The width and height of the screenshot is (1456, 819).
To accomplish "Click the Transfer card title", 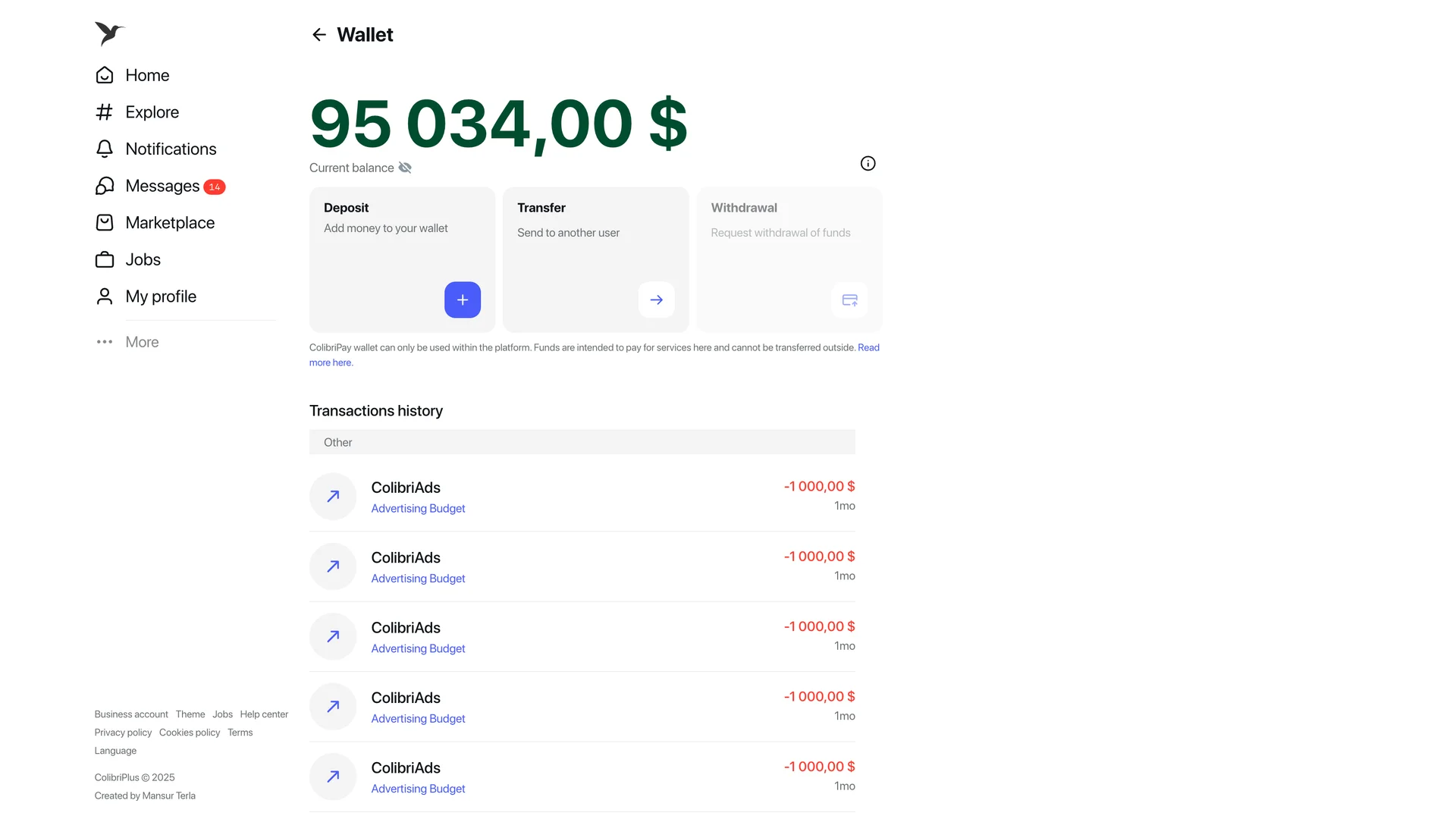I will [541, 208].
